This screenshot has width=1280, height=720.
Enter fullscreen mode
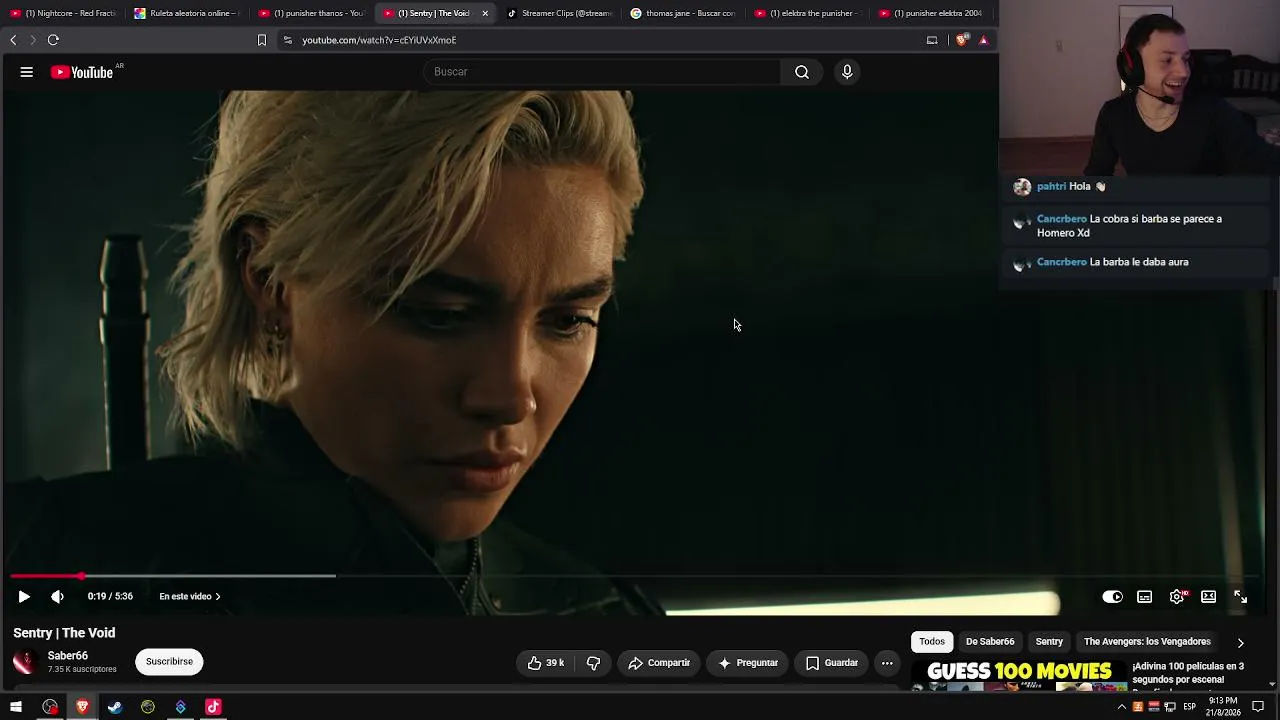point(1241,597)
